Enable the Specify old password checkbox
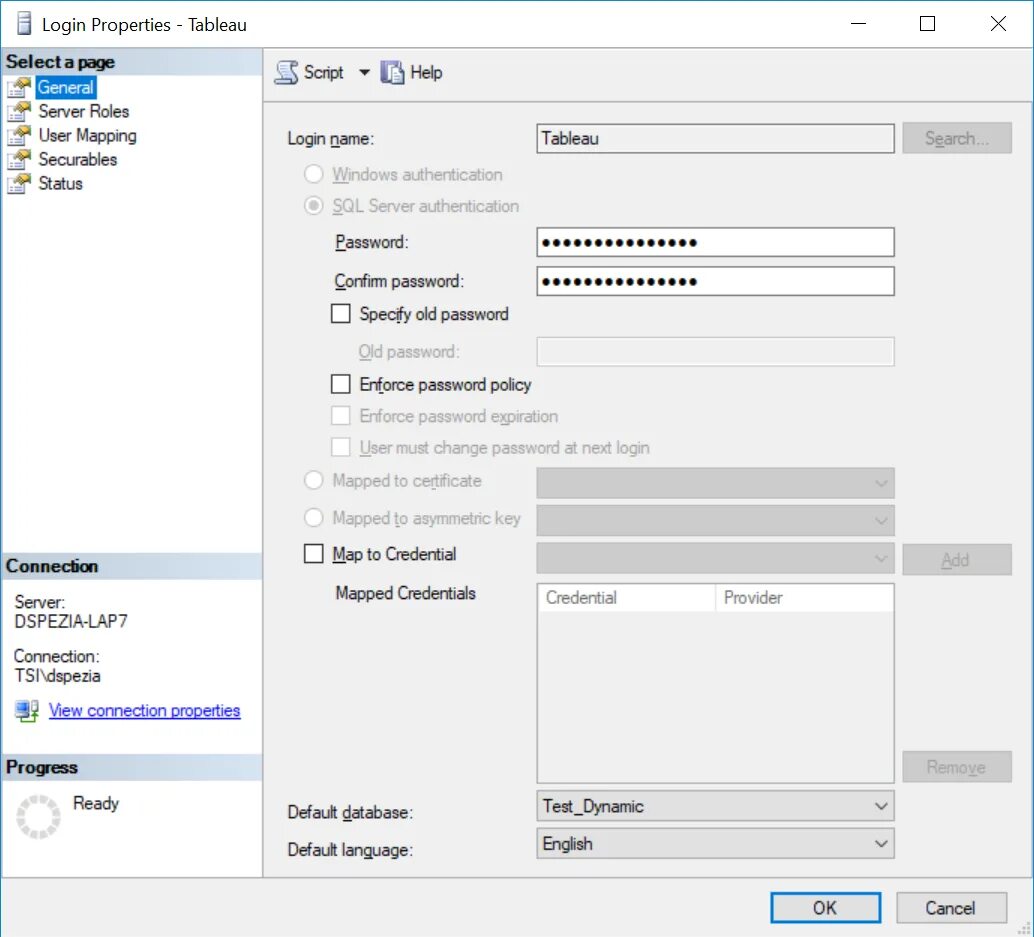 pos(340,314)
